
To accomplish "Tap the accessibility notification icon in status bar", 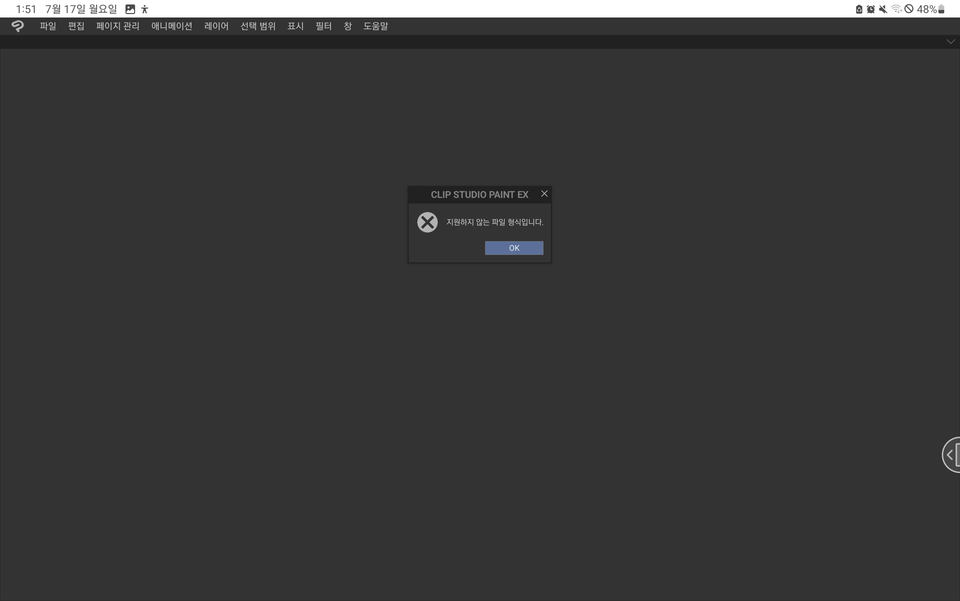I will pos(143,9).
